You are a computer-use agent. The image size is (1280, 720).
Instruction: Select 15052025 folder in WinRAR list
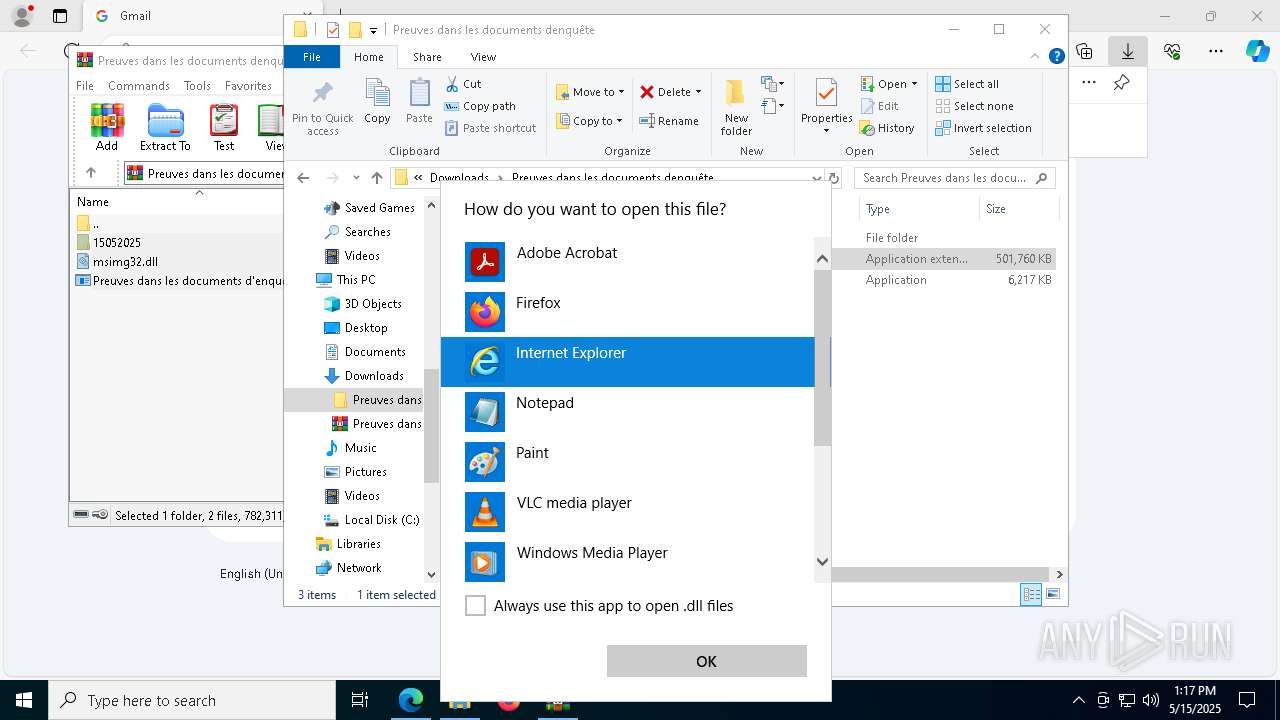[x=116, y=243]
